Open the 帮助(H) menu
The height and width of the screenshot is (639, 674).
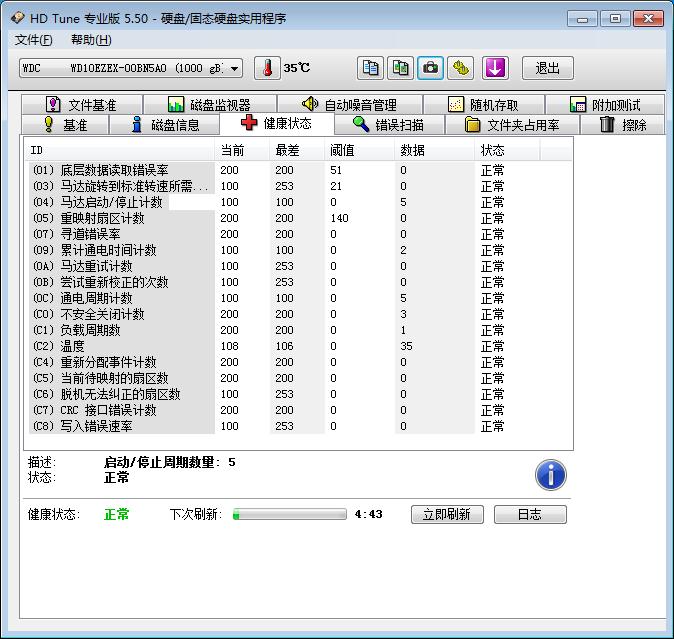pyautogui.click(x=91, y=40)
